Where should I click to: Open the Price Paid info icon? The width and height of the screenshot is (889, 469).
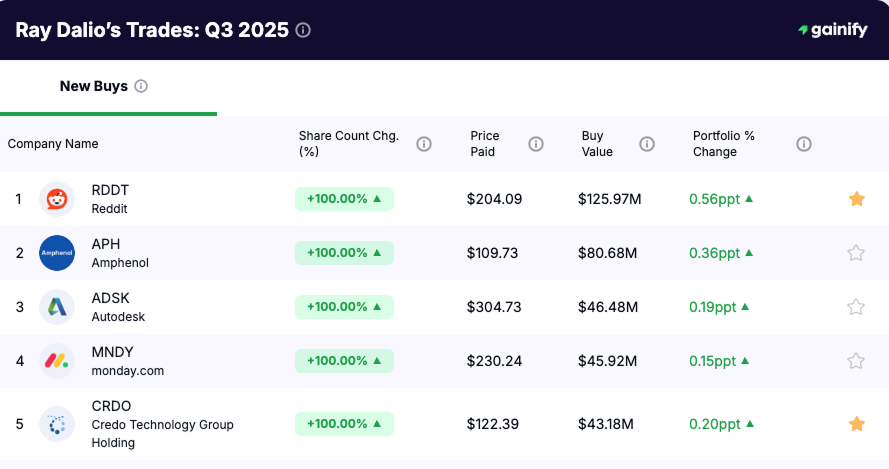[x=536, y=144]
